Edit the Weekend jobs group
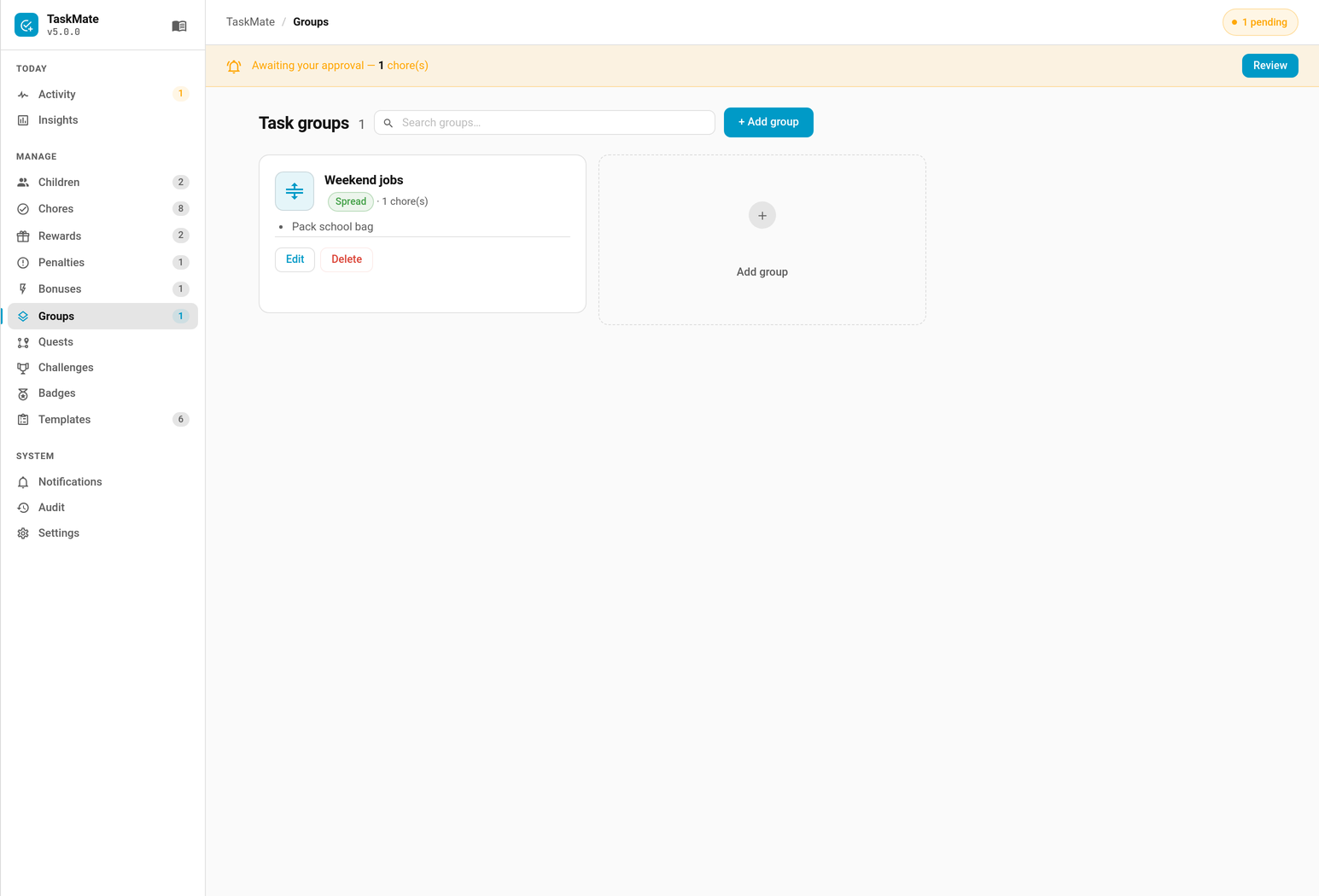Image resolution: width=1319 pixels, height=896 pixels. [295, 259]
